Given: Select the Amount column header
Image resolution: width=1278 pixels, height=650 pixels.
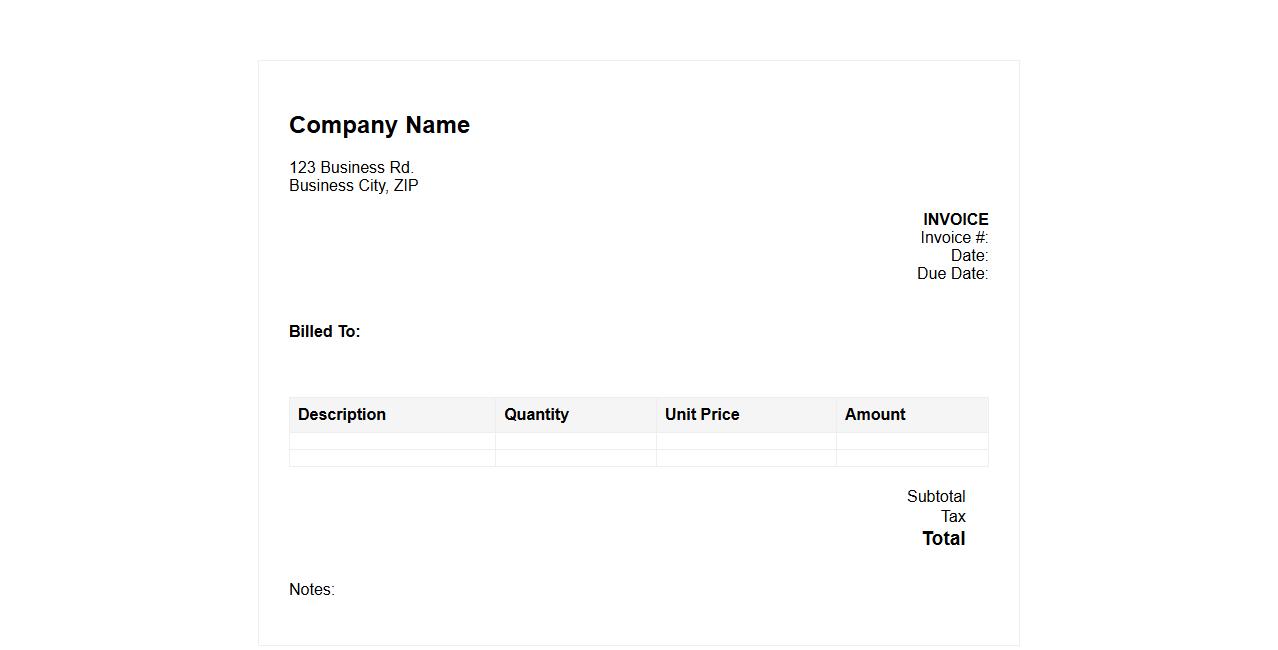Looking at the screenshot, I should click(x=875, y=414).
